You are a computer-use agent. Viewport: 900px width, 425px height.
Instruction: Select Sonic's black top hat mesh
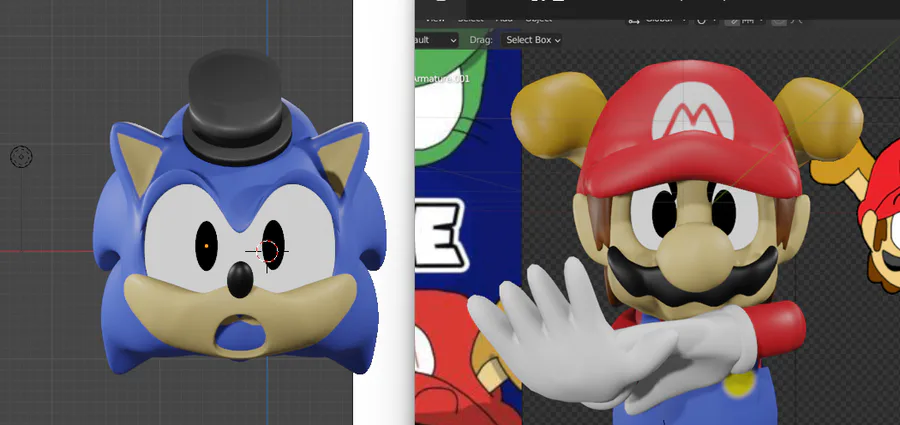click(x=237, y=107)
